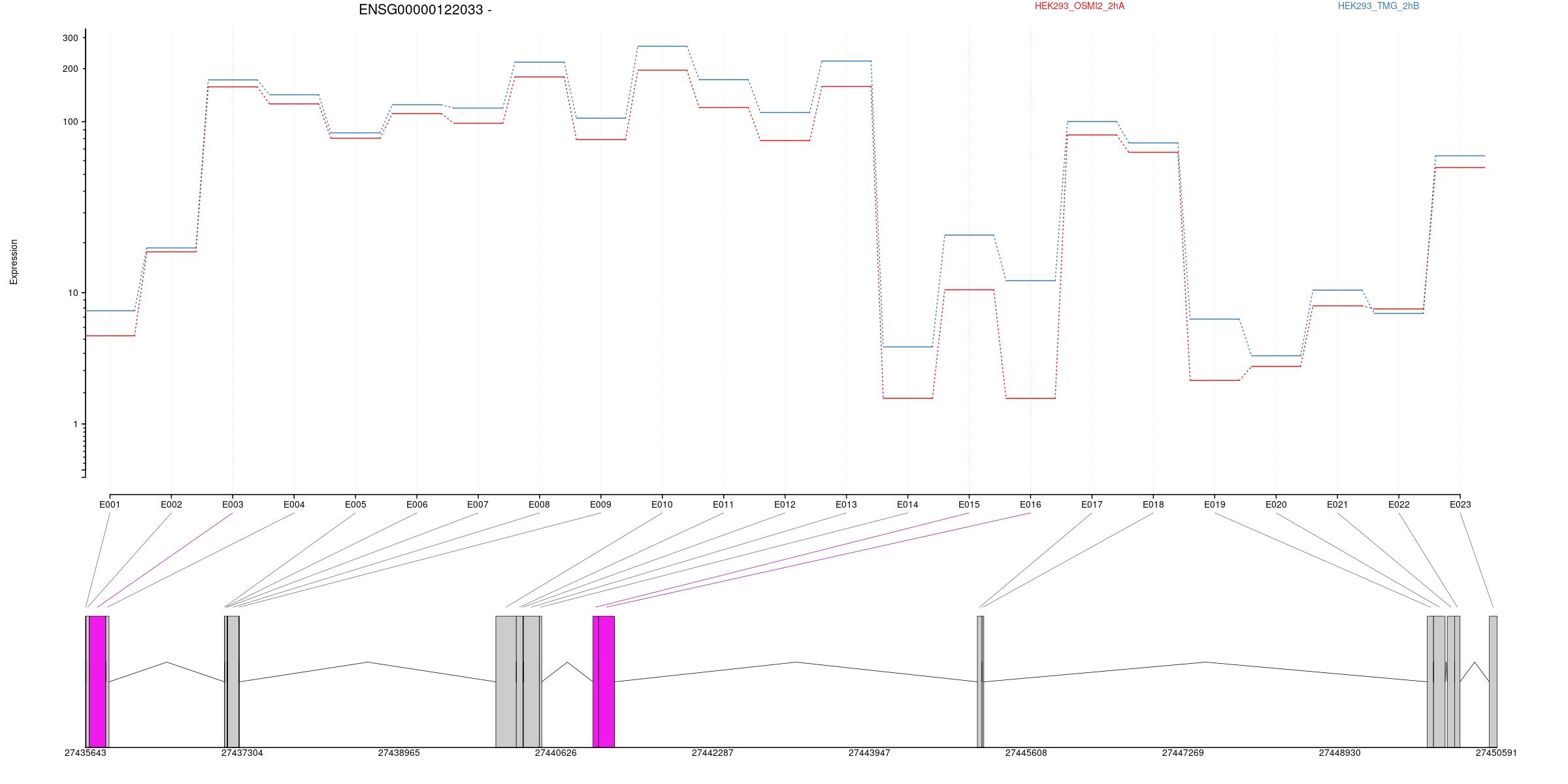The image size is (1568, 784).
Task: Click the red expression segment above E014
Action: click(x=907, y=398)
